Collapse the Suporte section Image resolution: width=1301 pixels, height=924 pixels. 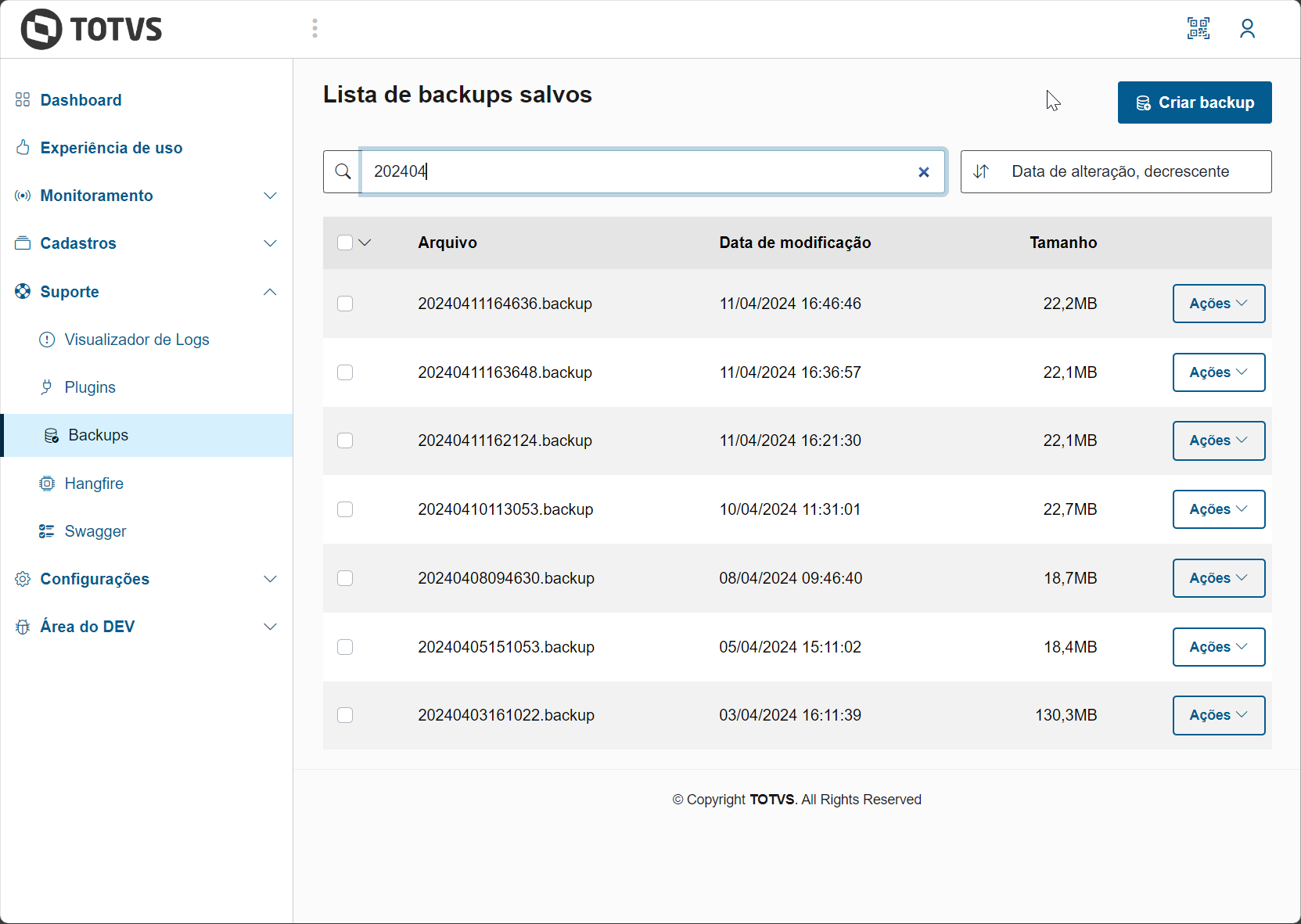pos(270,291)
